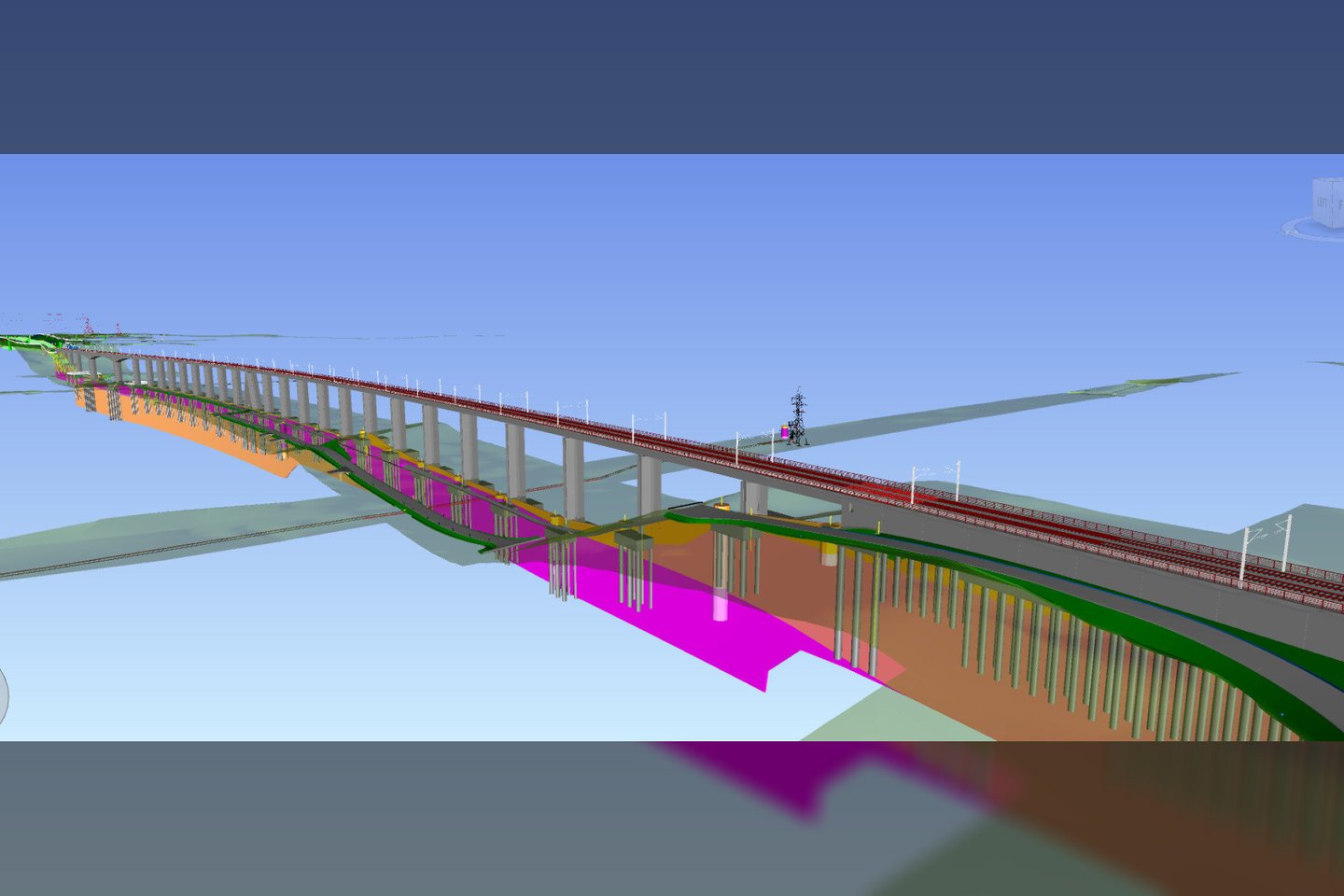Pick the white cylinder inside the magenta layer

721,604
